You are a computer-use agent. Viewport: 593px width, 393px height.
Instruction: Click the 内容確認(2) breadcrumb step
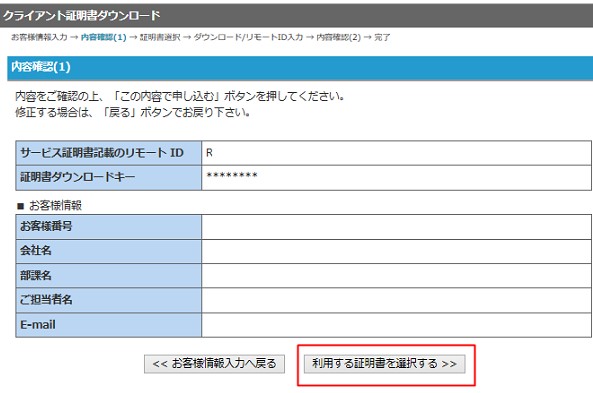(x=338, y=37)
